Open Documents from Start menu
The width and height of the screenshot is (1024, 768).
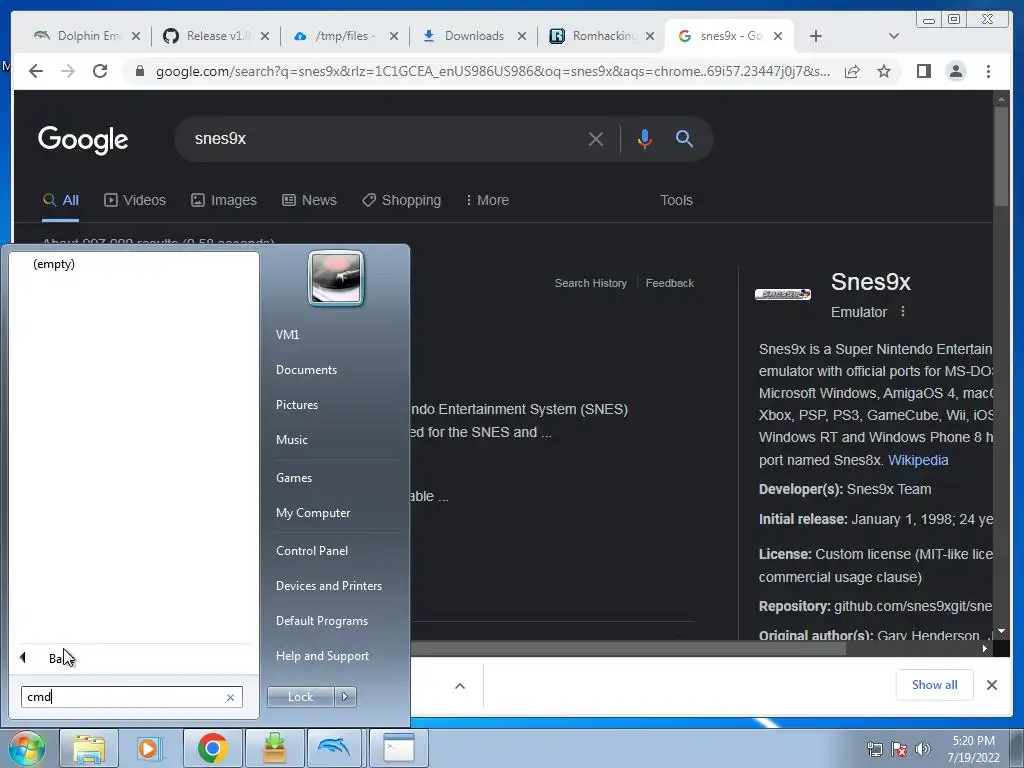pos(306,370)
